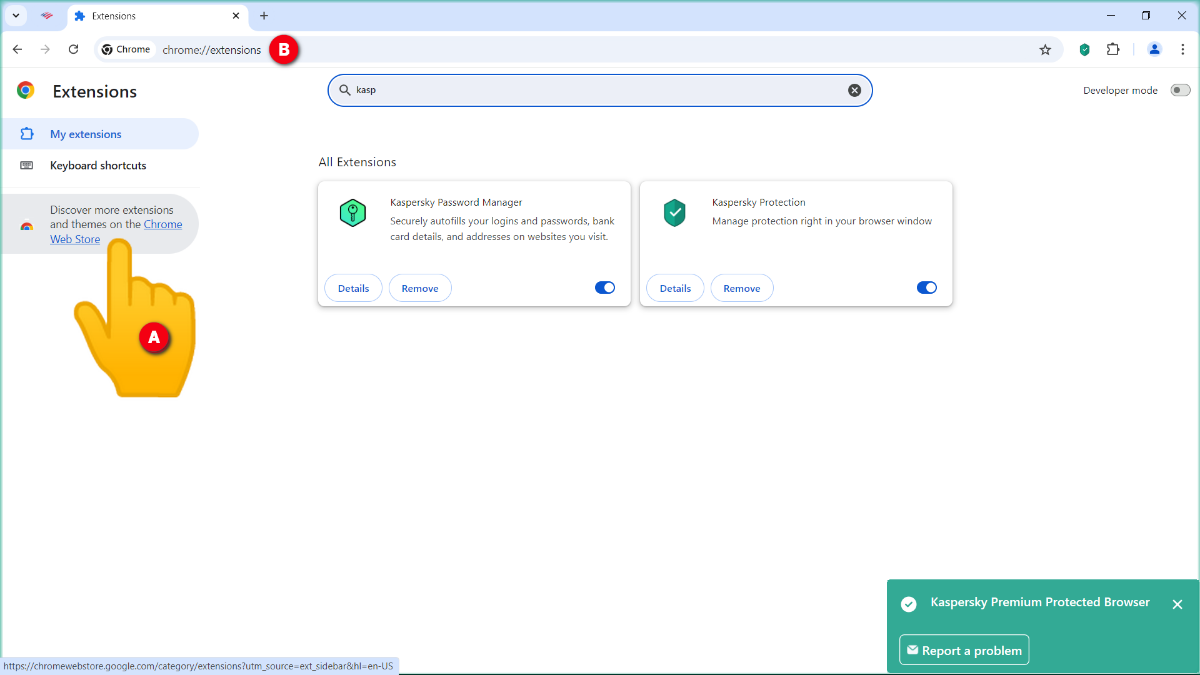
Task: Select My extensions in sidebar
Action: tap(99, 134)
